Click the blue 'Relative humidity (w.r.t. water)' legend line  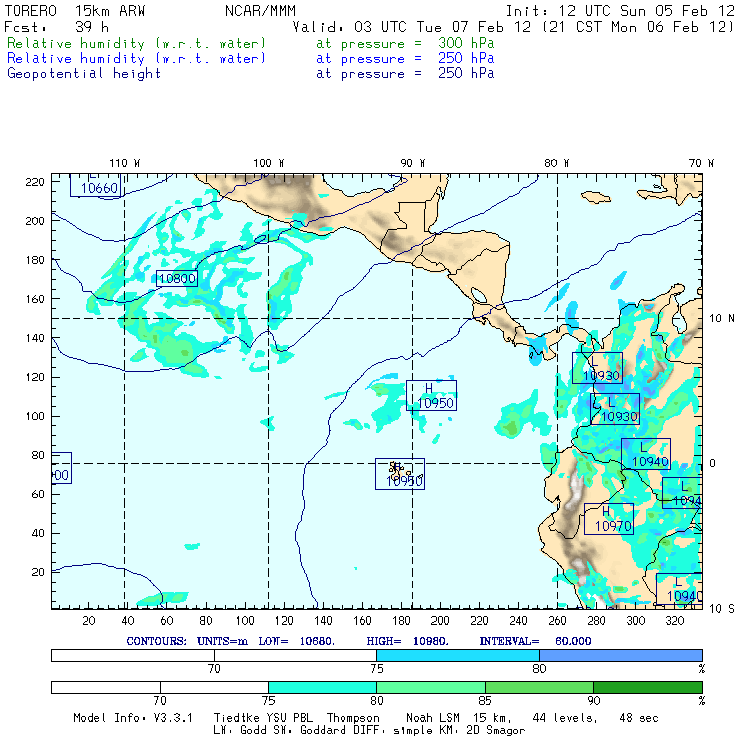(x=136, y=59)
